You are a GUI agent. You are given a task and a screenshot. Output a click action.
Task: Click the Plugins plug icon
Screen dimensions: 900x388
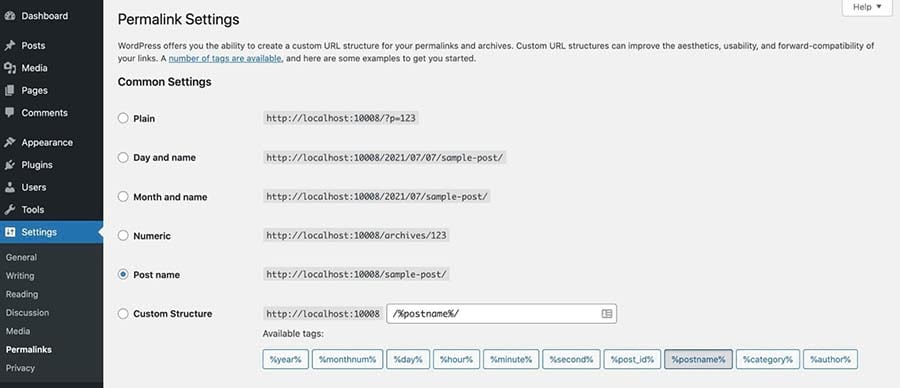9,165
